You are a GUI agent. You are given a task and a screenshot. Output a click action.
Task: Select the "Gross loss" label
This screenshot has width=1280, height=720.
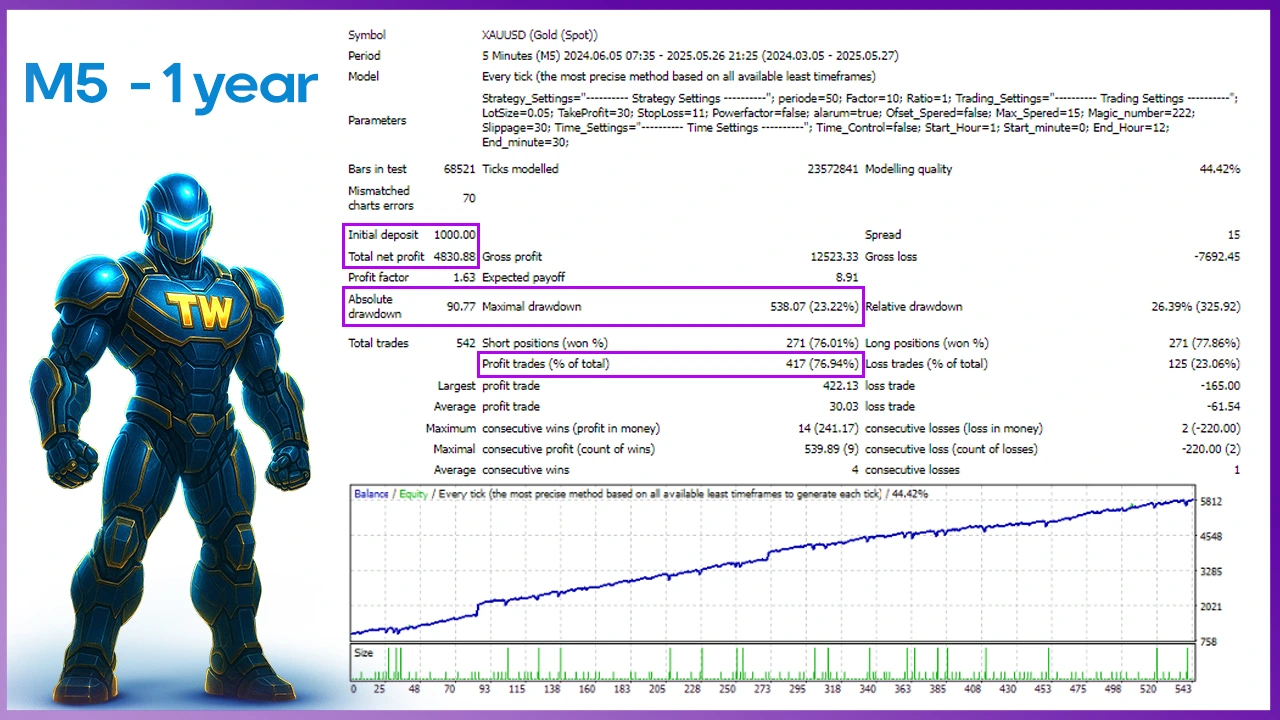(x=891, y=257)
